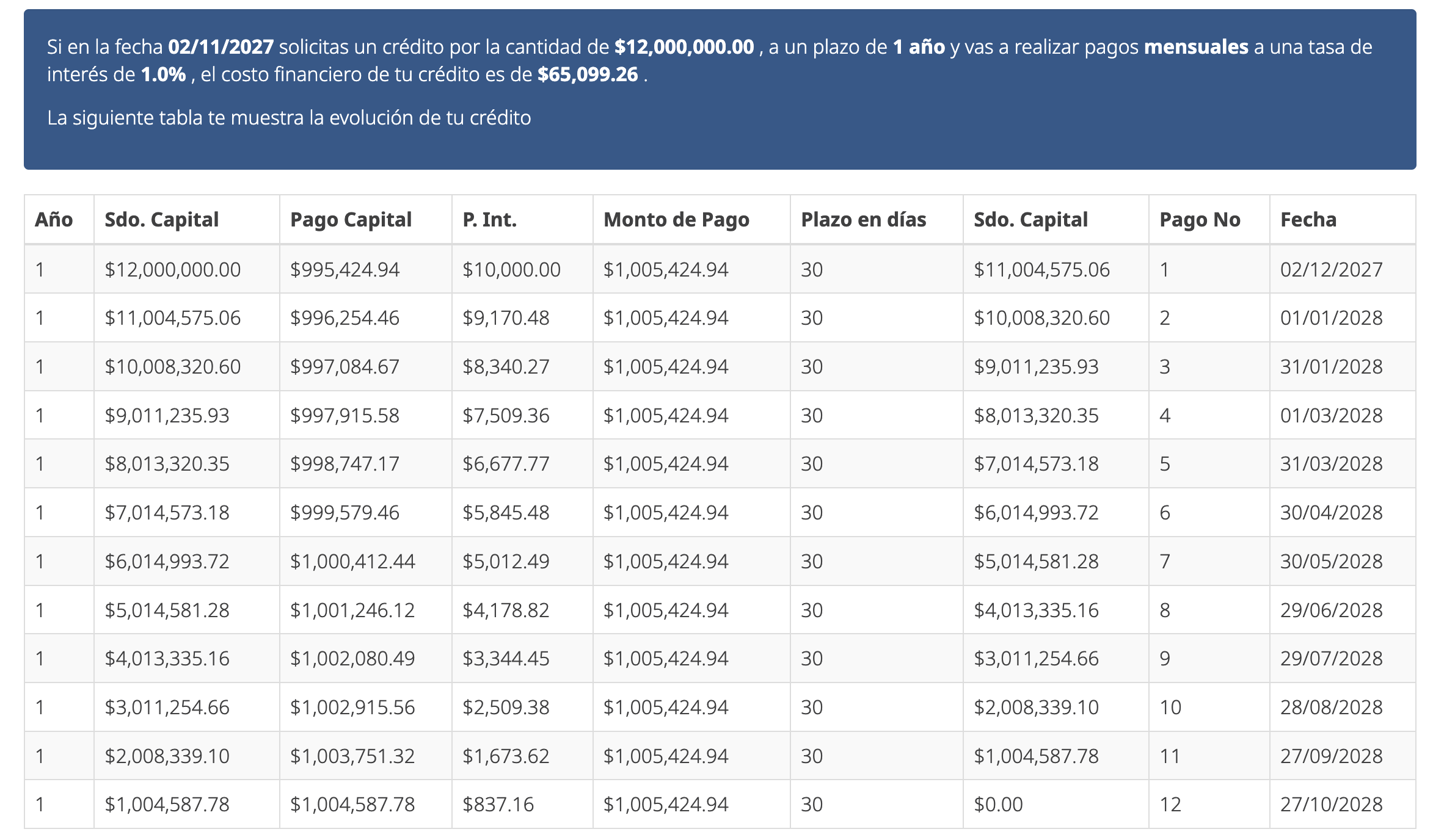
Task: Click the date cell 01/01/2028
Action: pos(1343,317)
